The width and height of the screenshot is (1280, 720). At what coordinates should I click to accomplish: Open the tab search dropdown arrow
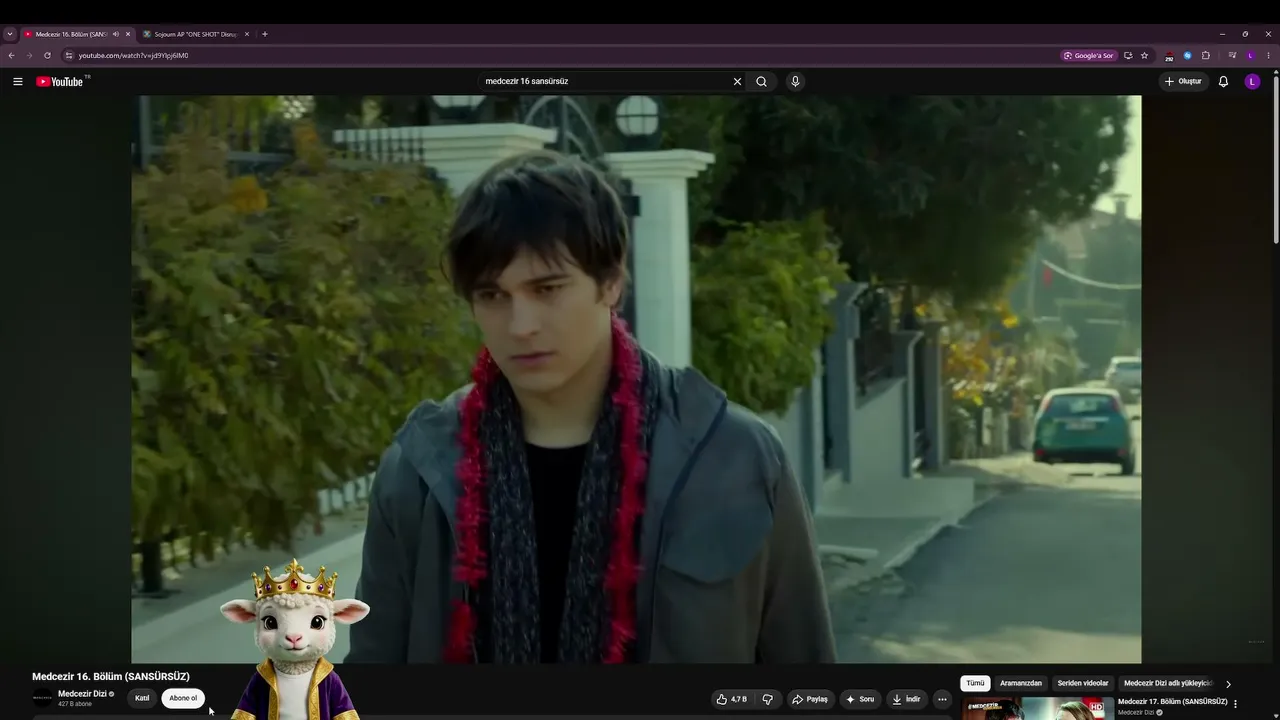coord(10,34)
